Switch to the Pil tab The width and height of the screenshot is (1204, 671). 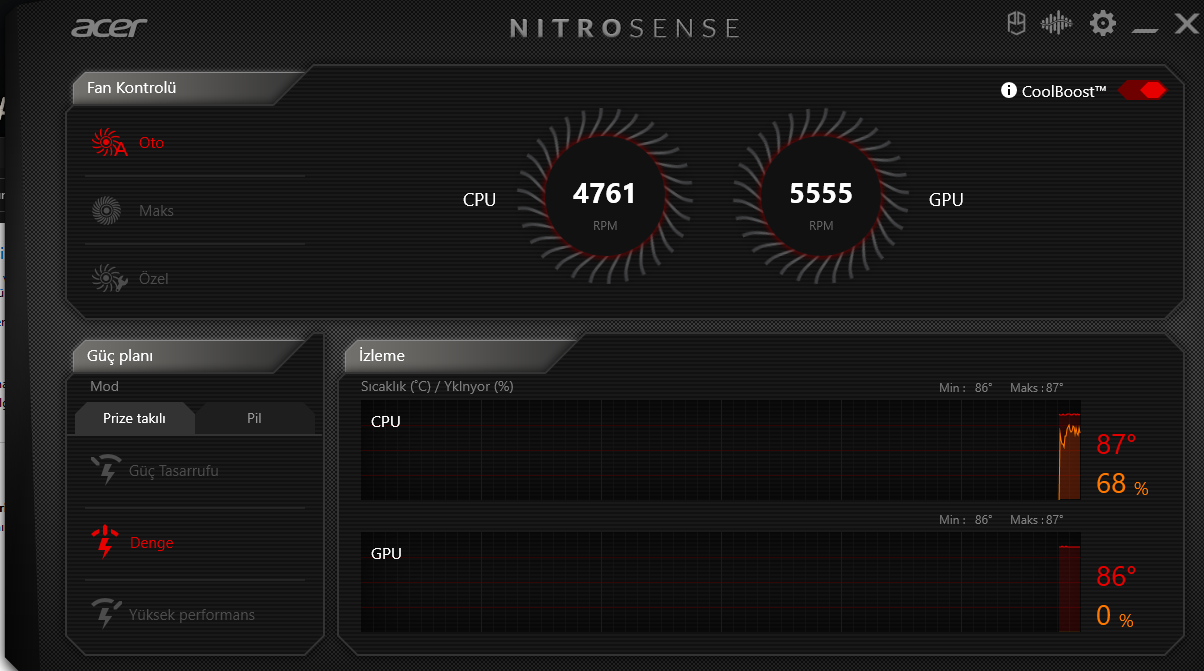point(254,418)
